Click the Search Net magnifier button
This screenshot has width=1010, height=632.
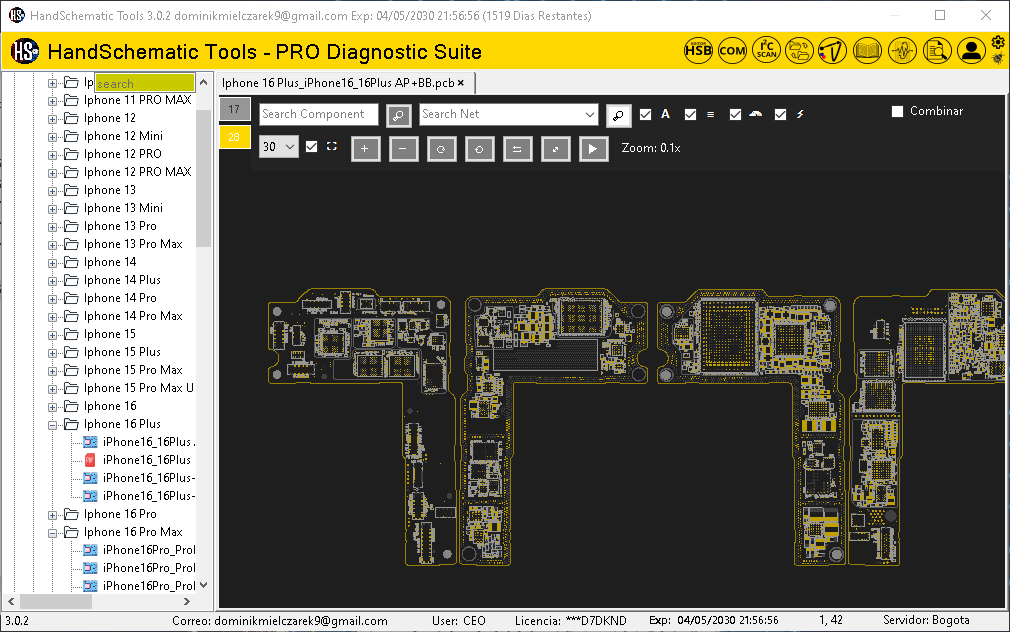(618, 115)
